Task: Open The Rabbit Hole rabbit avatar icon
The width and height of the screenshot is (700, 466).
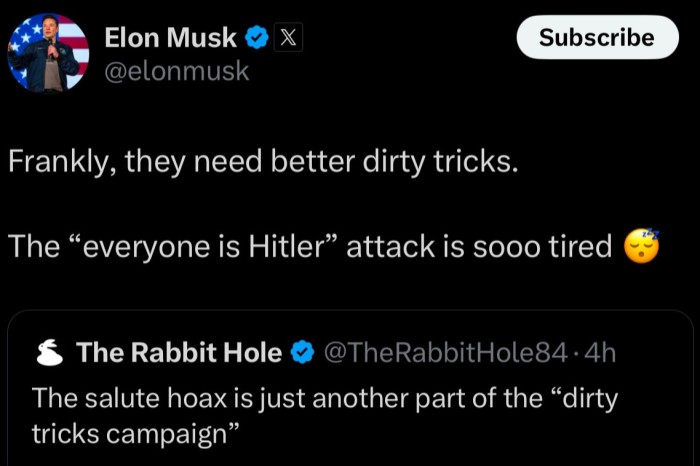Action: [51, 352]
